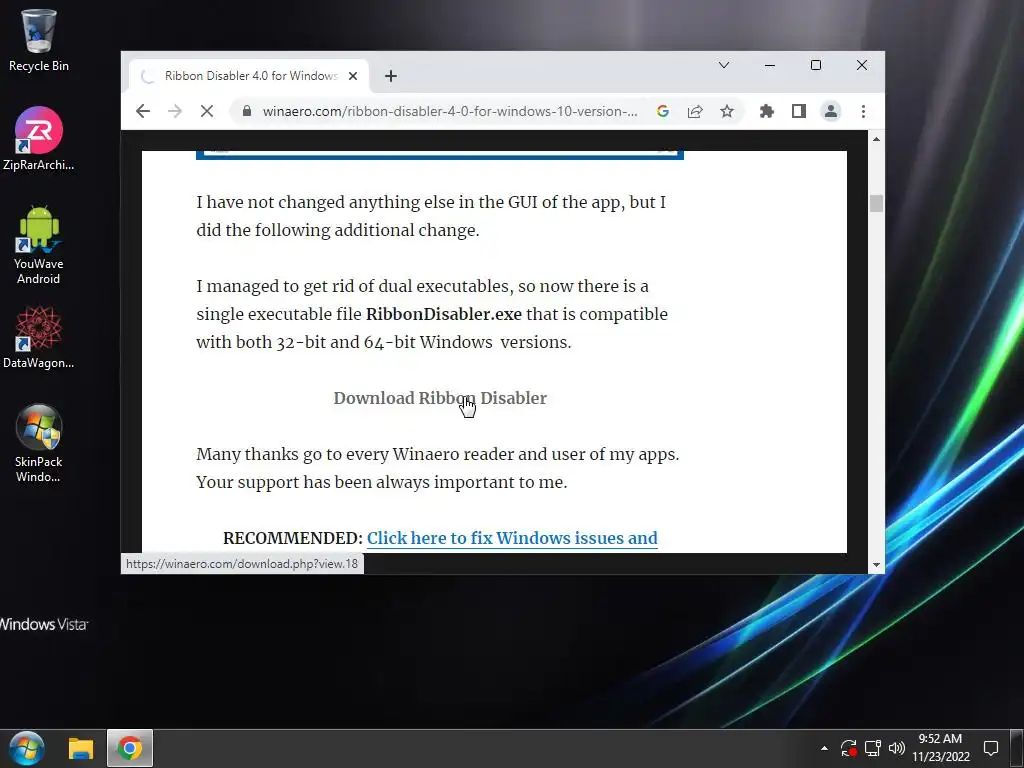The width and height of the screenshot is (1024, 768).
Task: Close the Ribbon Disabler tab
Action: pos(353,76)
